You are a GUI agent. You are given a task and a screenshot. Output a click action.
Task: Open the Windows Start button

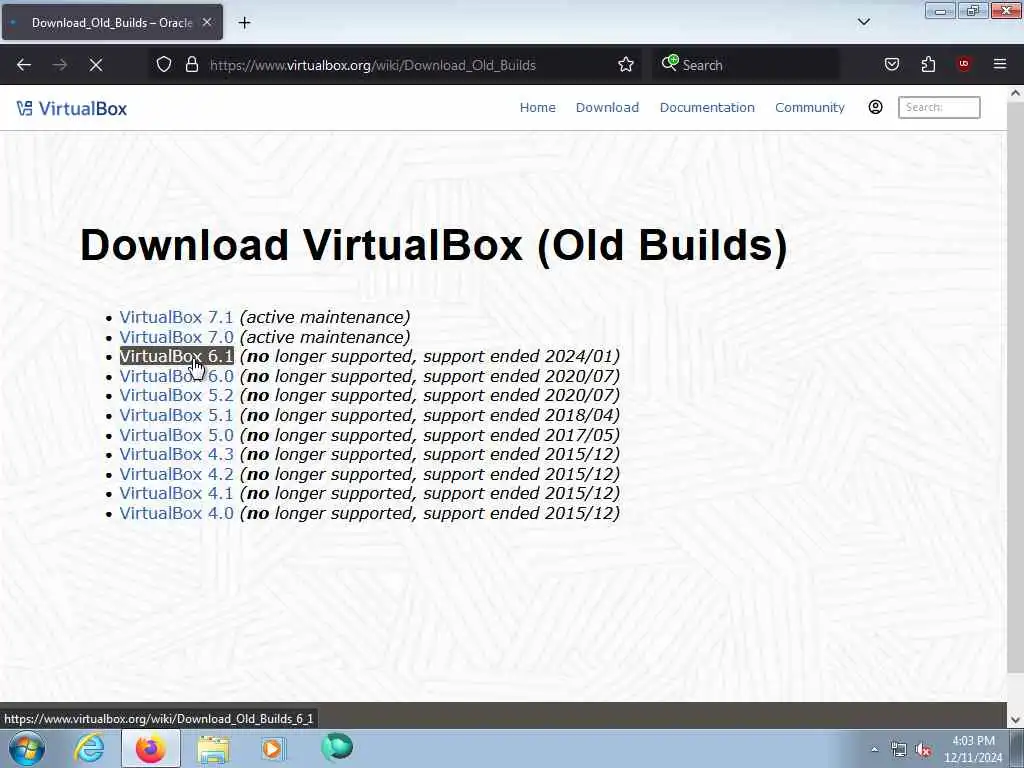click(x=27, y=748)
